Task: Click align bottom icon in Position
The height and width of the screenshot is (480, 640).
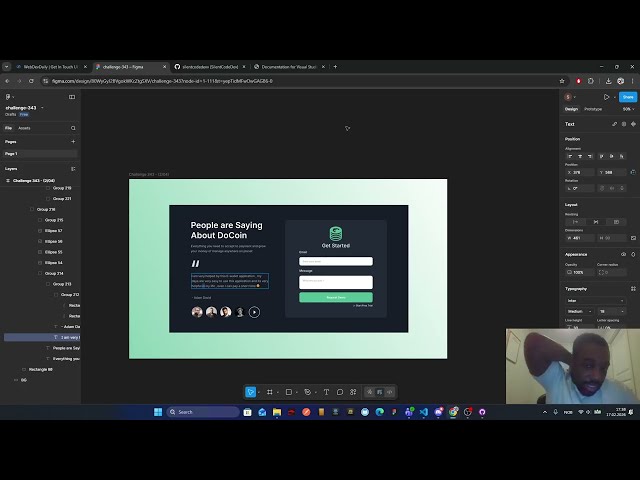Action: 621,156
